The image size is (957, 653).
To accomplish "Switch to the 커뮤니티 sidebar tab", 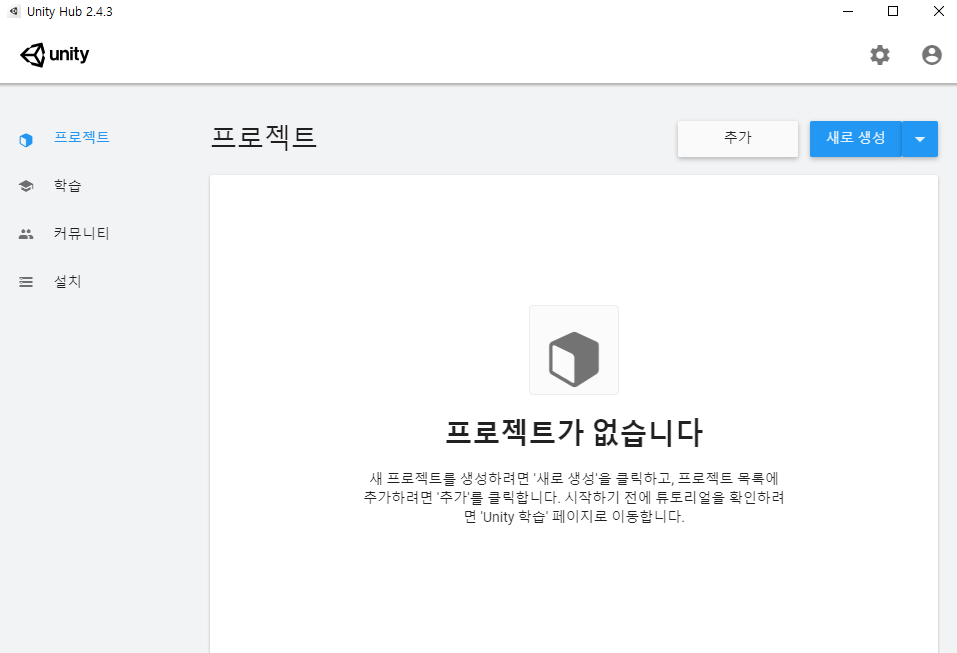I will click(x=81, y=233).
